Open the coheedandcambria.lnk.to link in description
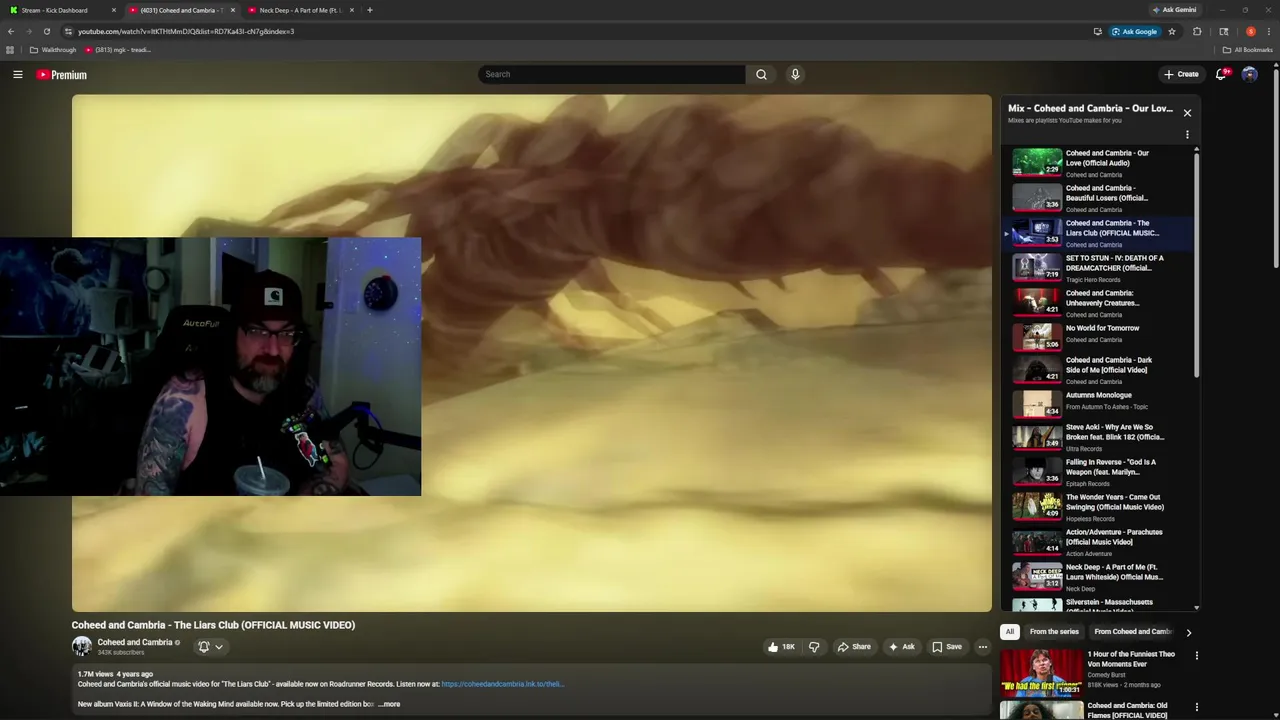 coord(502,684)
